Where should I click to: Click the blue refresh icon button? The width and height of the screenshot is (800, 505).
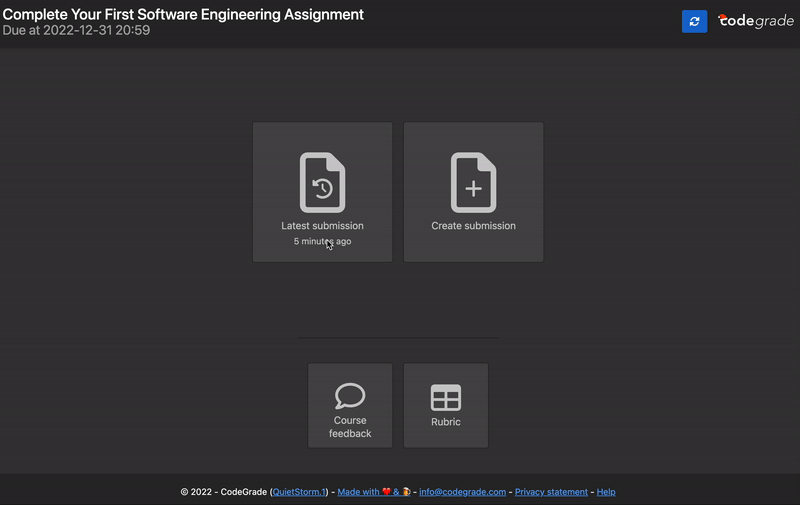point(694,21)
